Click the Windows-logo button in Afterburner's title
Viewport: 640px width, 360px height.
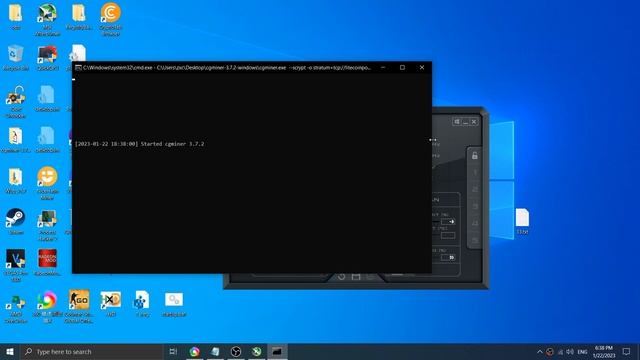[x=457, y=122]
